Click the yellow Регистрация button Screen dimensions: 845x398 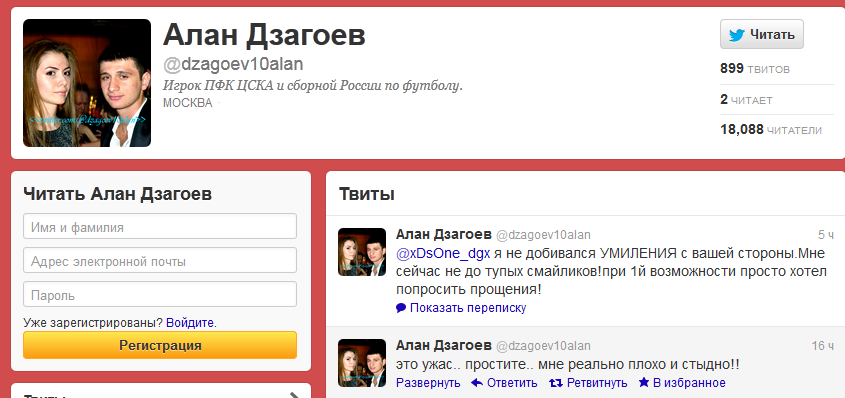coord(160,345)
